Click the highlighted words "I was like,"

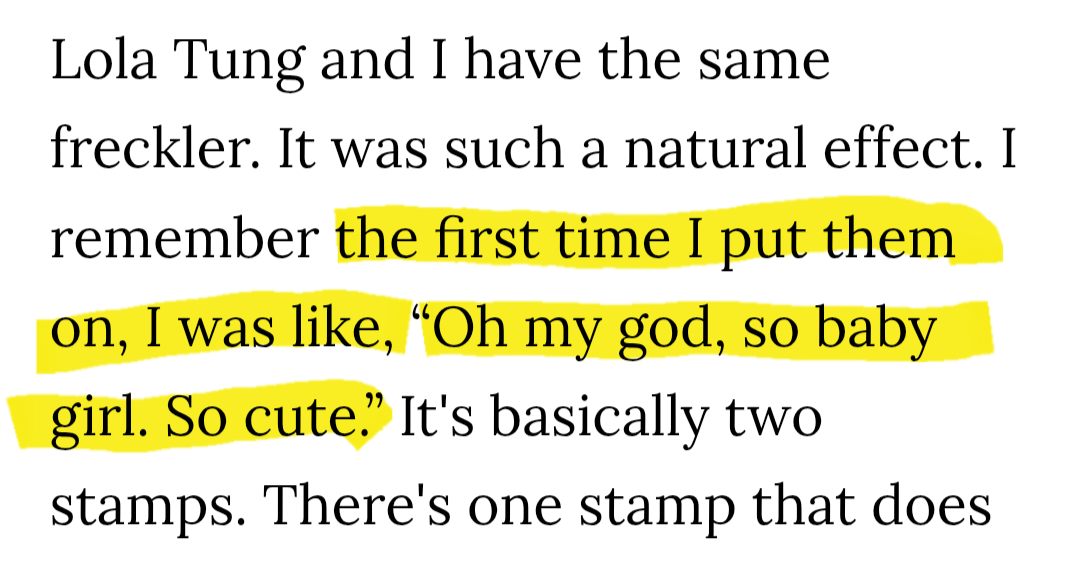tap(275, 327)
